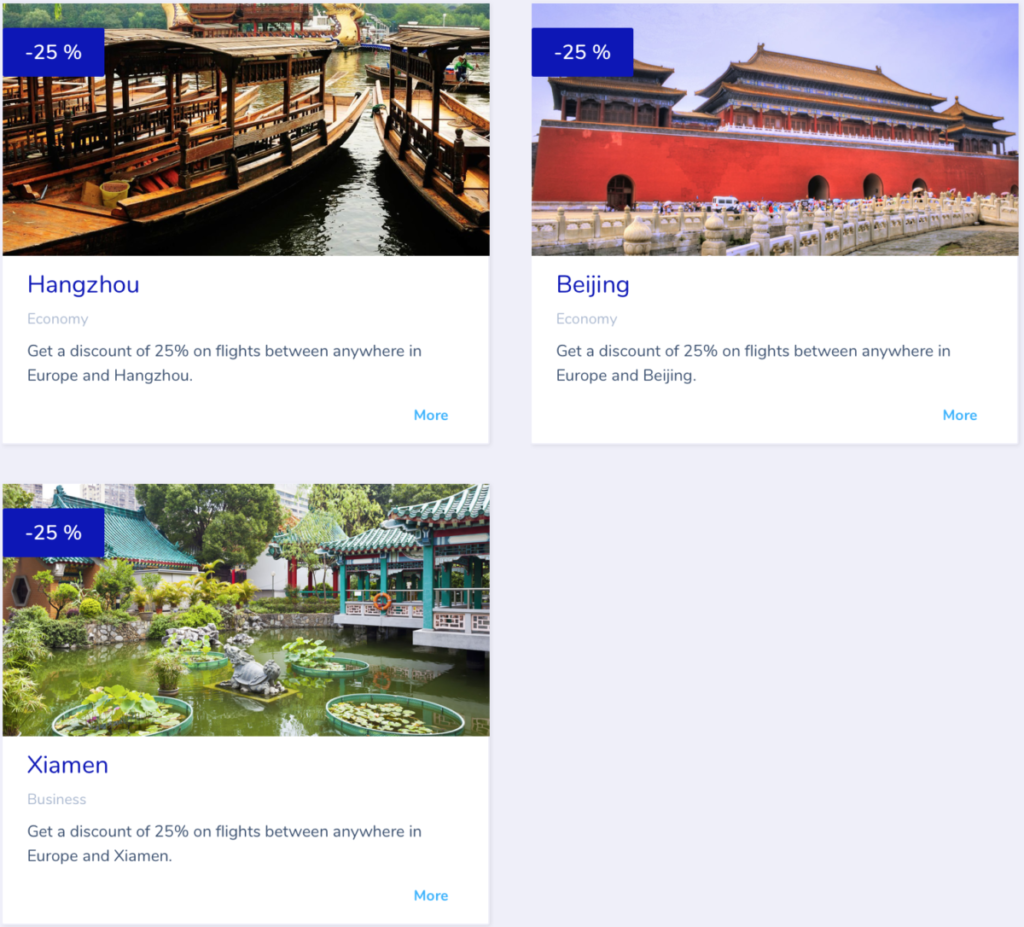
Task: Select the Beijing Forbidden City photo
Action: pos(775,129)
